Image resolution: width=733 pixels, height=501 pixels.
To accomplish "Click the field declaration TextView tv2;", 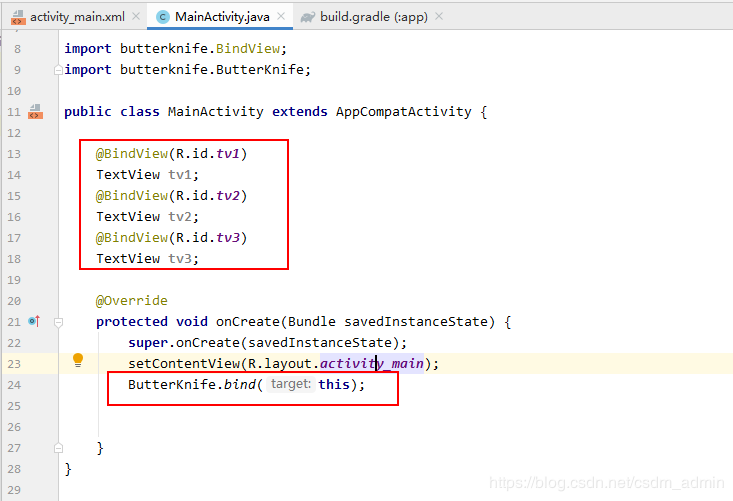I will [148, 217].
